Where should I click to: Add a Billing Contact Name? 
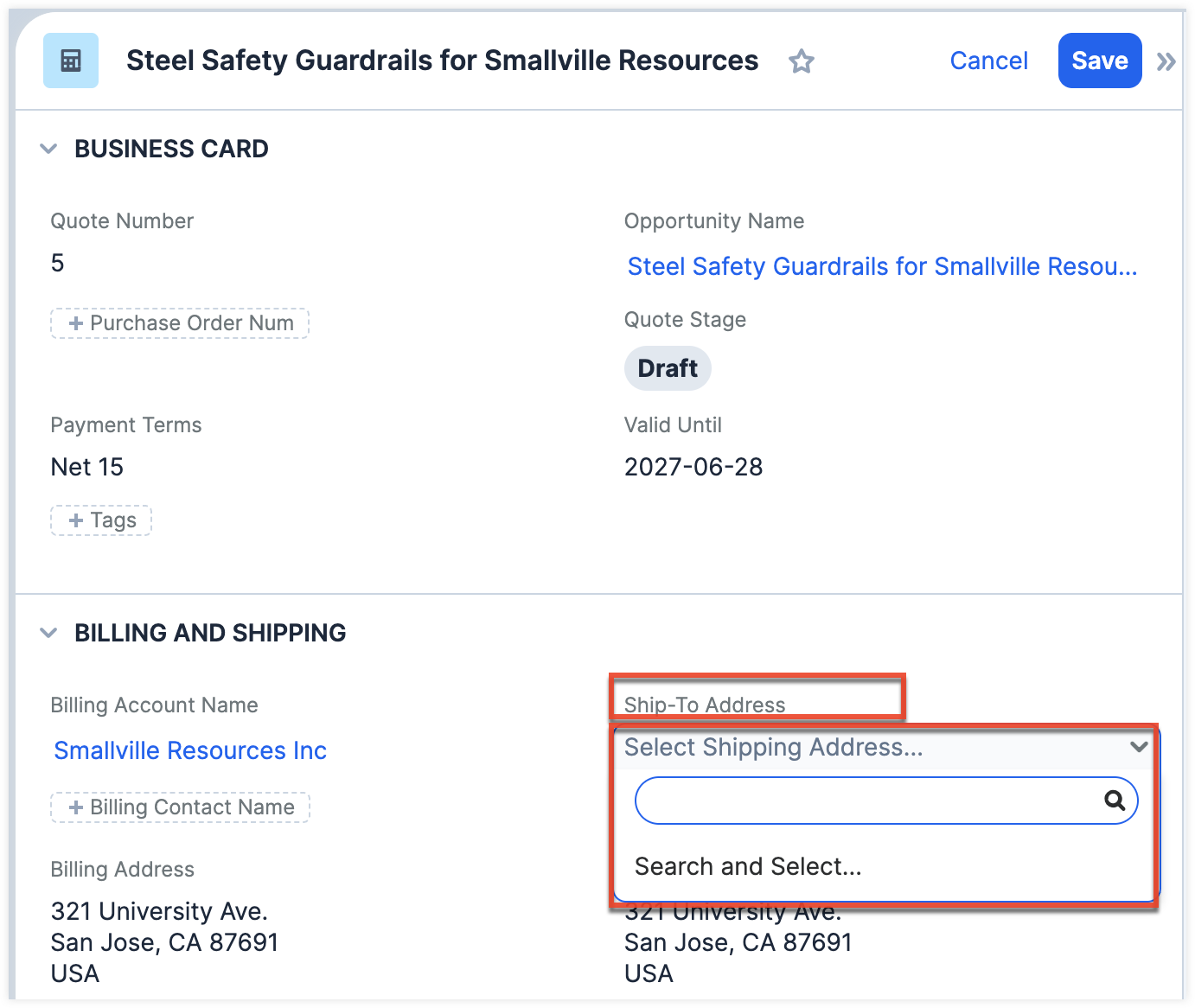(180, 807)
